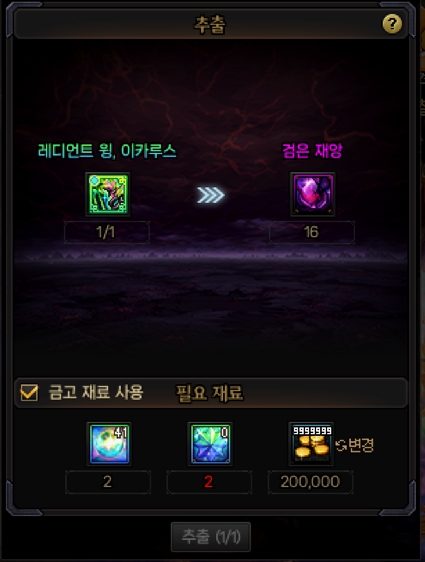The image size is (425, 562).
Task: Click the gold coins icon
Action: click(x=311, y=444)
